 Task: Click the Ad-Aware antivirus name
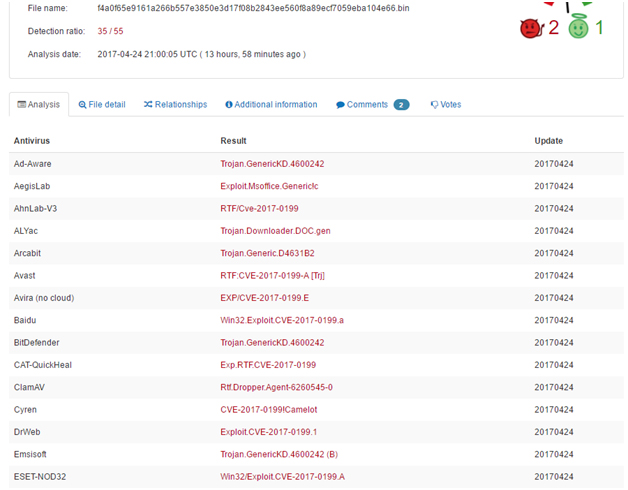coord(32,164)
